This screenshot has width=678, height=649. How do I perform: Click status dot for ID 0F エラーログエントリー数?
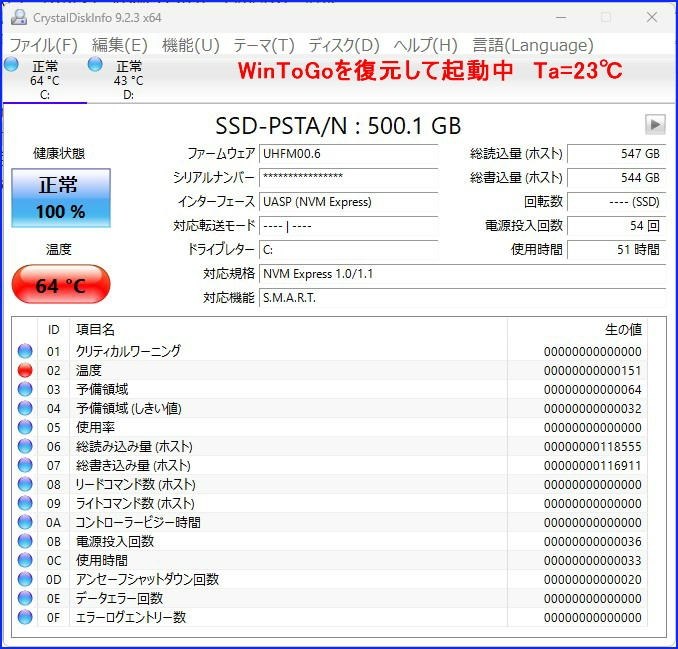point(25,617)
